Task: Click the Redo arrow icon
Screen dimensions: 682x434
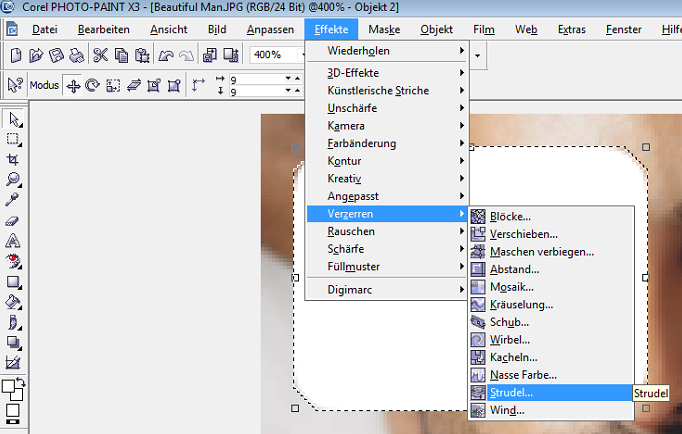Action: pos(186,55)
